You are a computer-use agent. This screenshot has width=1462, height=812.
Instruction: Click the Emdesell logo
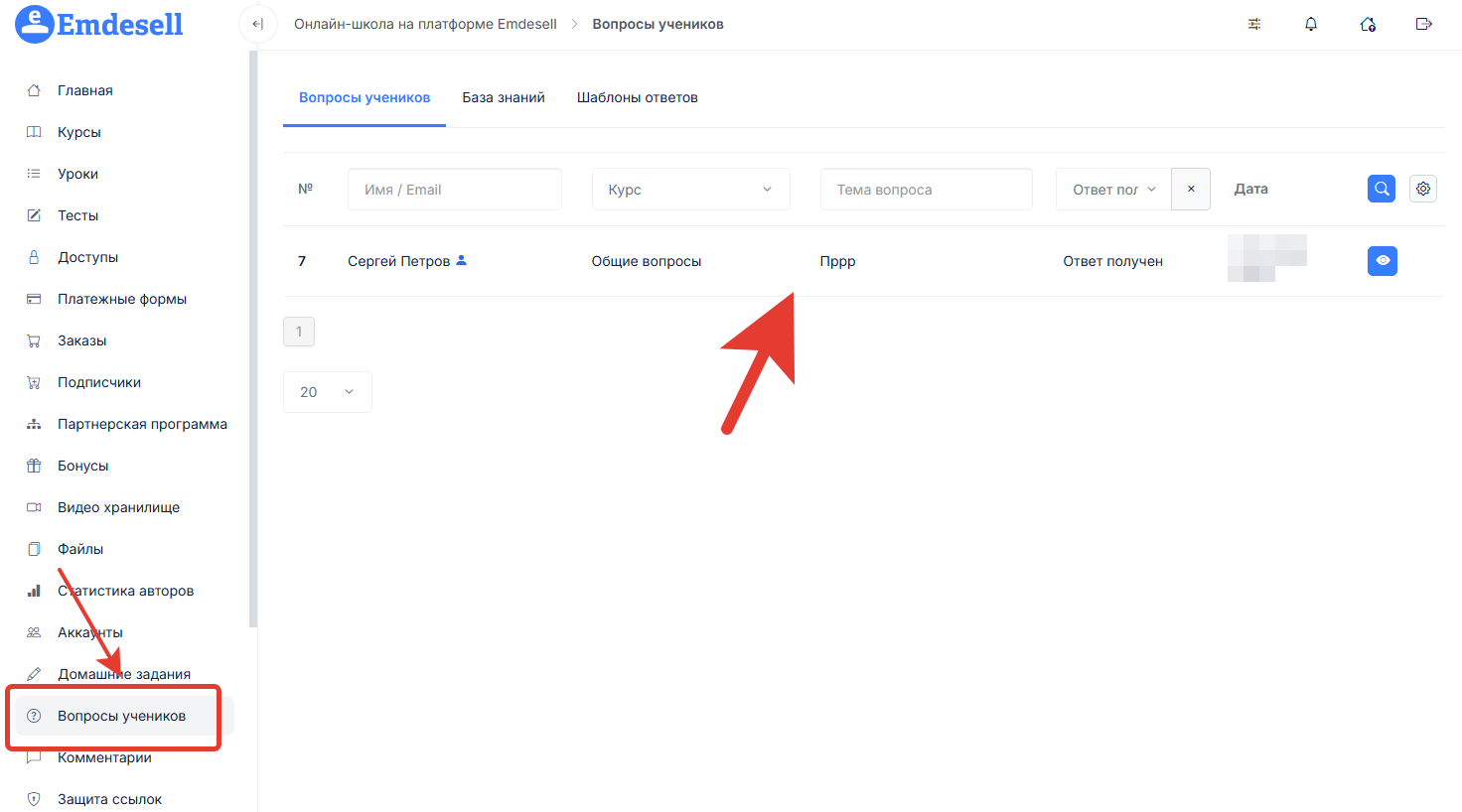click(99, 24)
